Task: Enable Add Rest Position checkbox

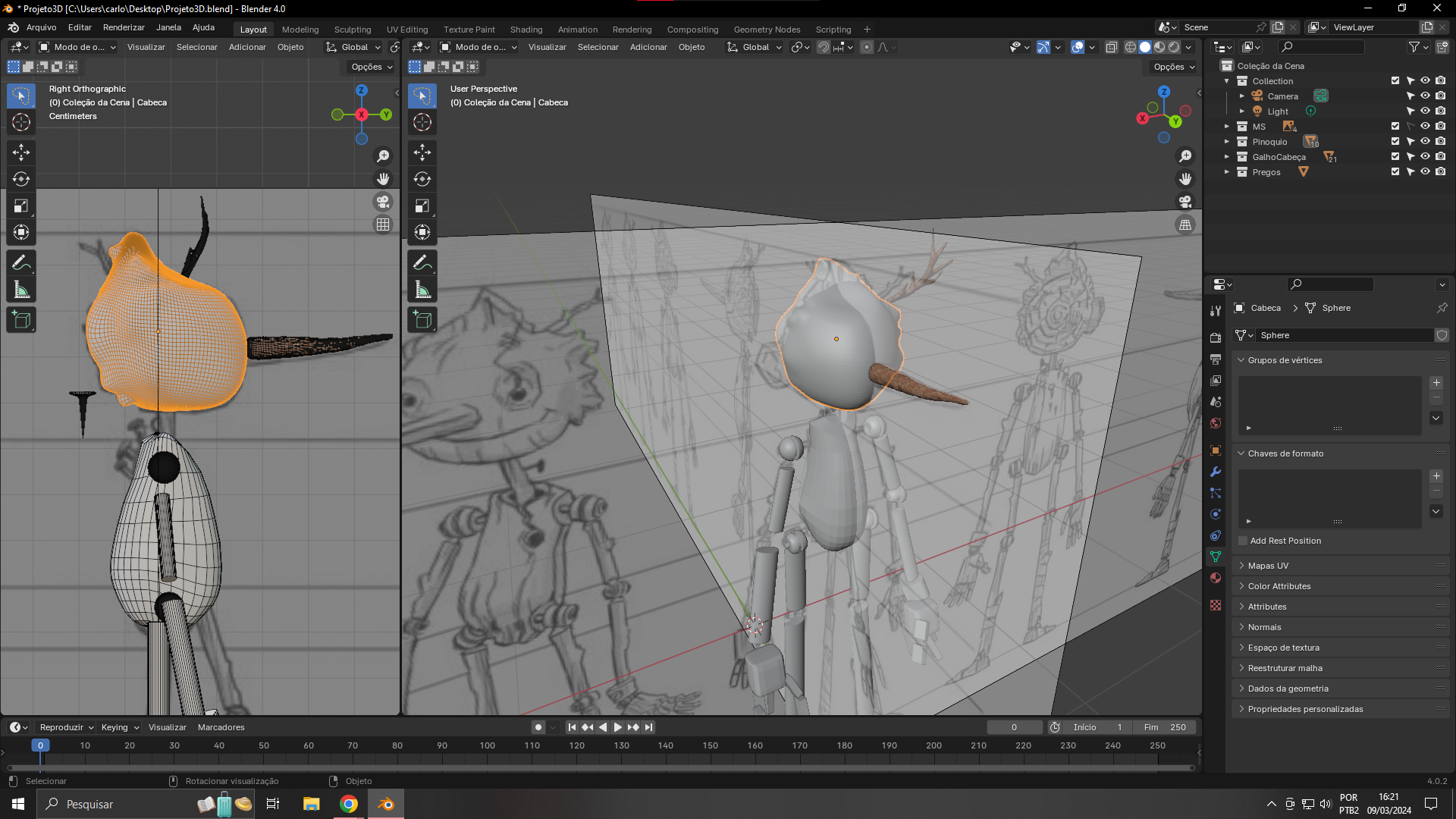Action: [x=1243, y=541]
